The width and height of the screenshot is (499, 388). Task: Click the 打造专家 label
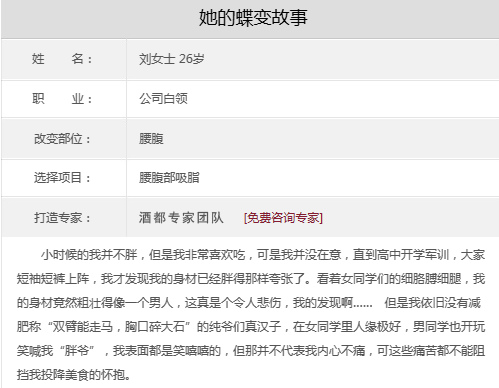62,218
